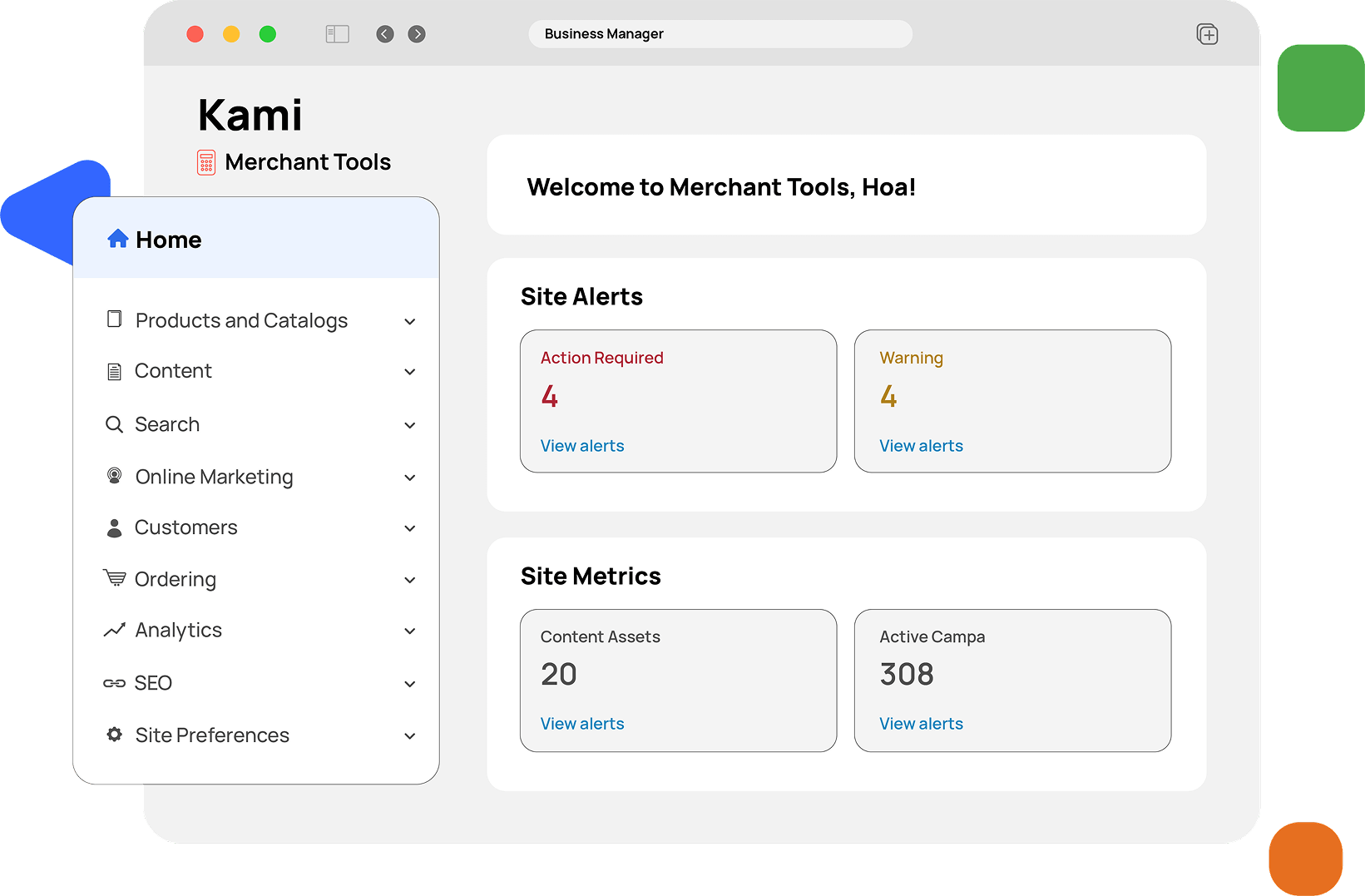Click the Site Alerts heading
Viewport: 1365px width, 896px height.
[581, 297]
